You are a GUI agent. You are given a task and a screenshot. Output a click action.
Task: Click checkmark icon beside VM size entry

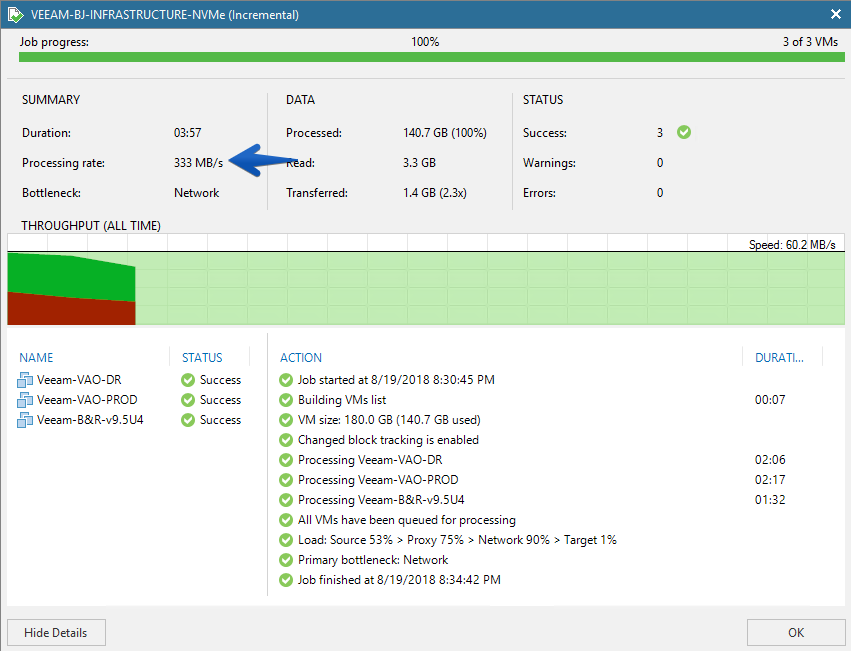click(286, 420)
